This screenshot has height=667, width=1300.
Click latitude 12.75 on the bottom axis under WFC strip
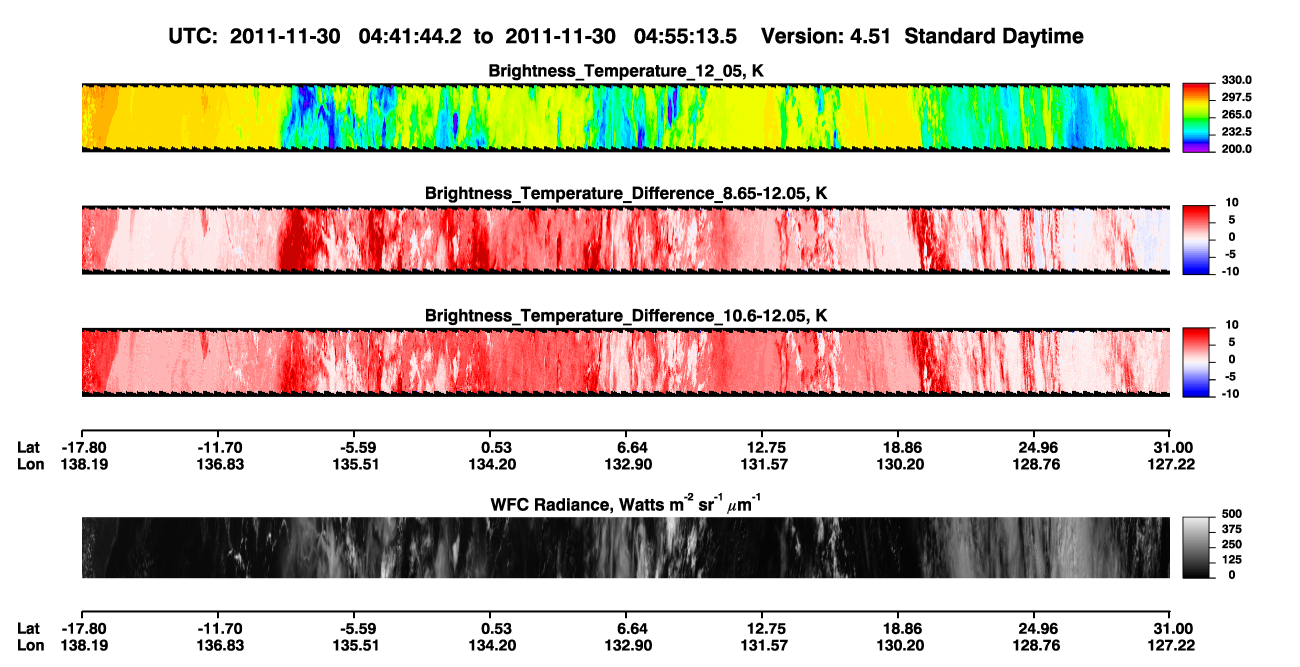(762, 629)
